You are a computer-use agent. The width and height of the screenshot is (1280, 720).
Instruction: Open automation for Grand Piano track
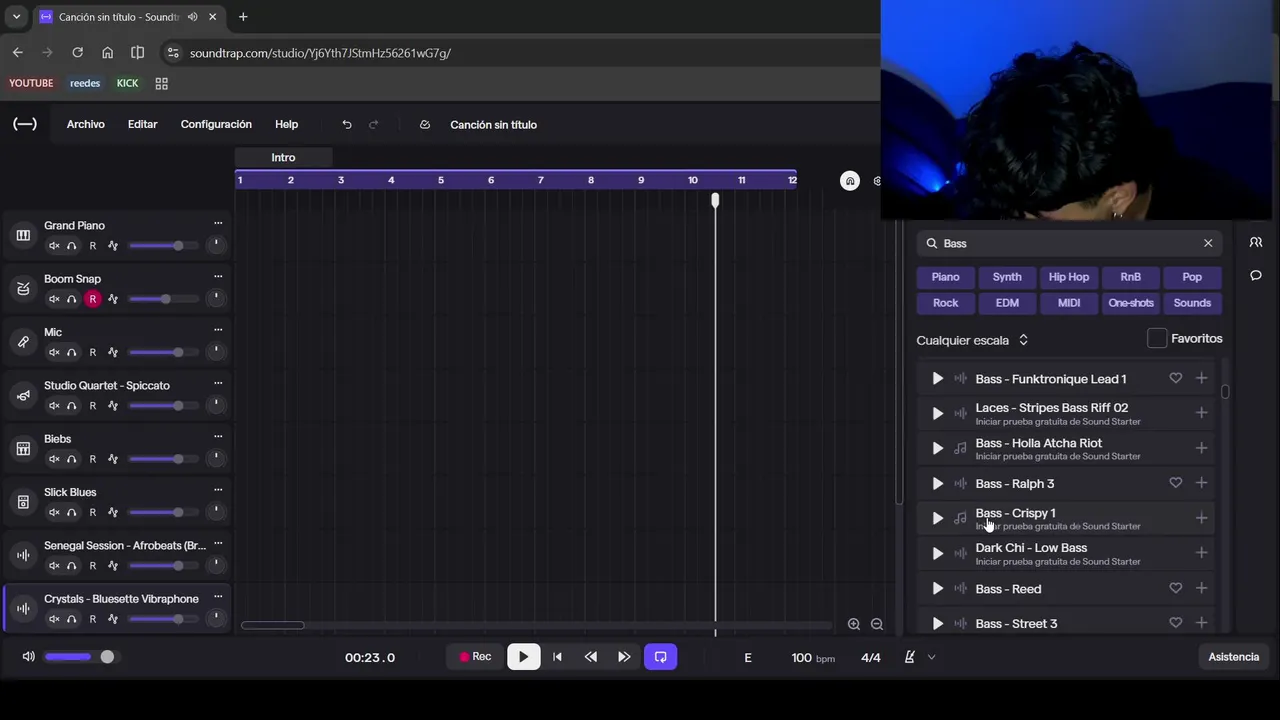coord(113,246)
